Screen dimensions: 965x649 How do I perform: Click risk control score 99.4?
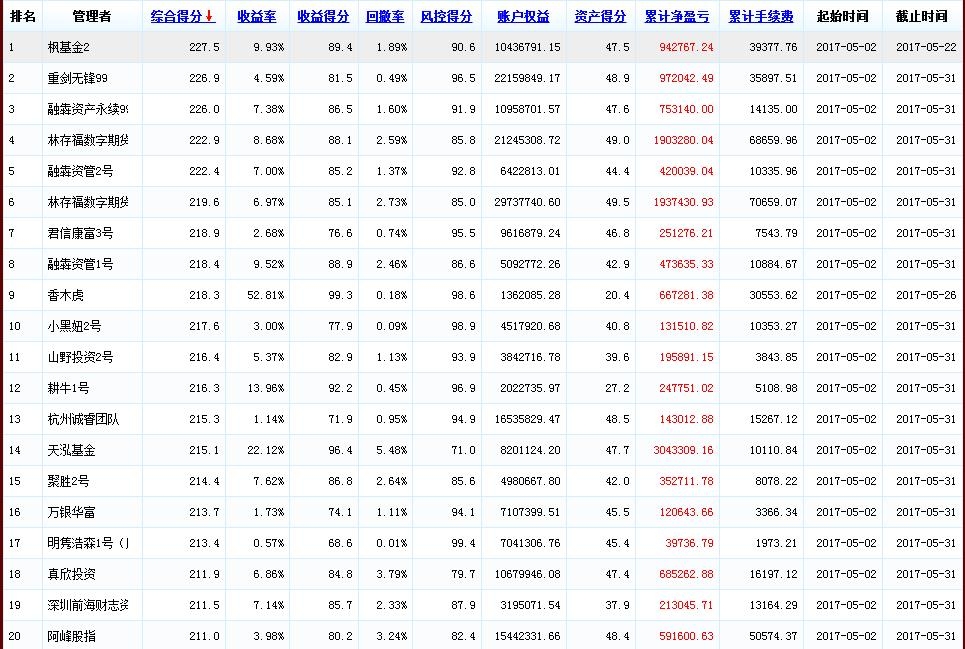(463, 543)
